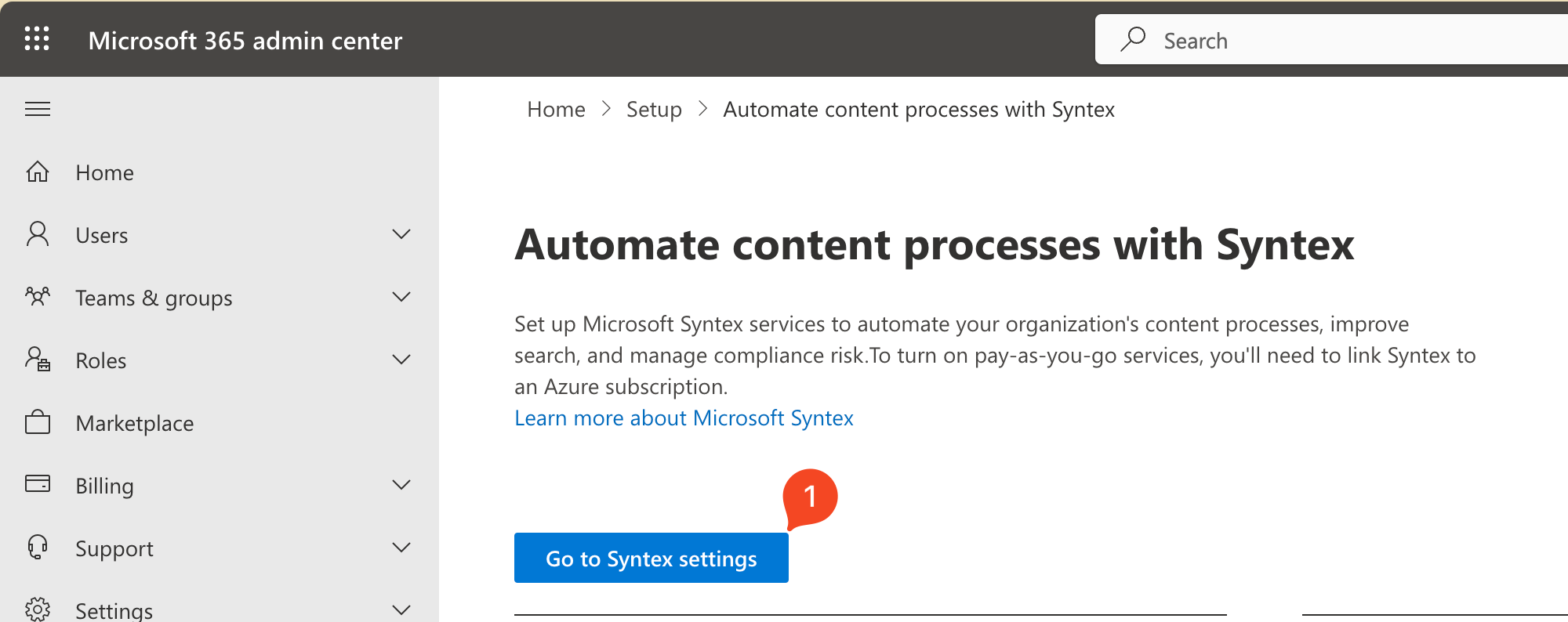Expand the Support section chevron

click(x=401, y=548)
